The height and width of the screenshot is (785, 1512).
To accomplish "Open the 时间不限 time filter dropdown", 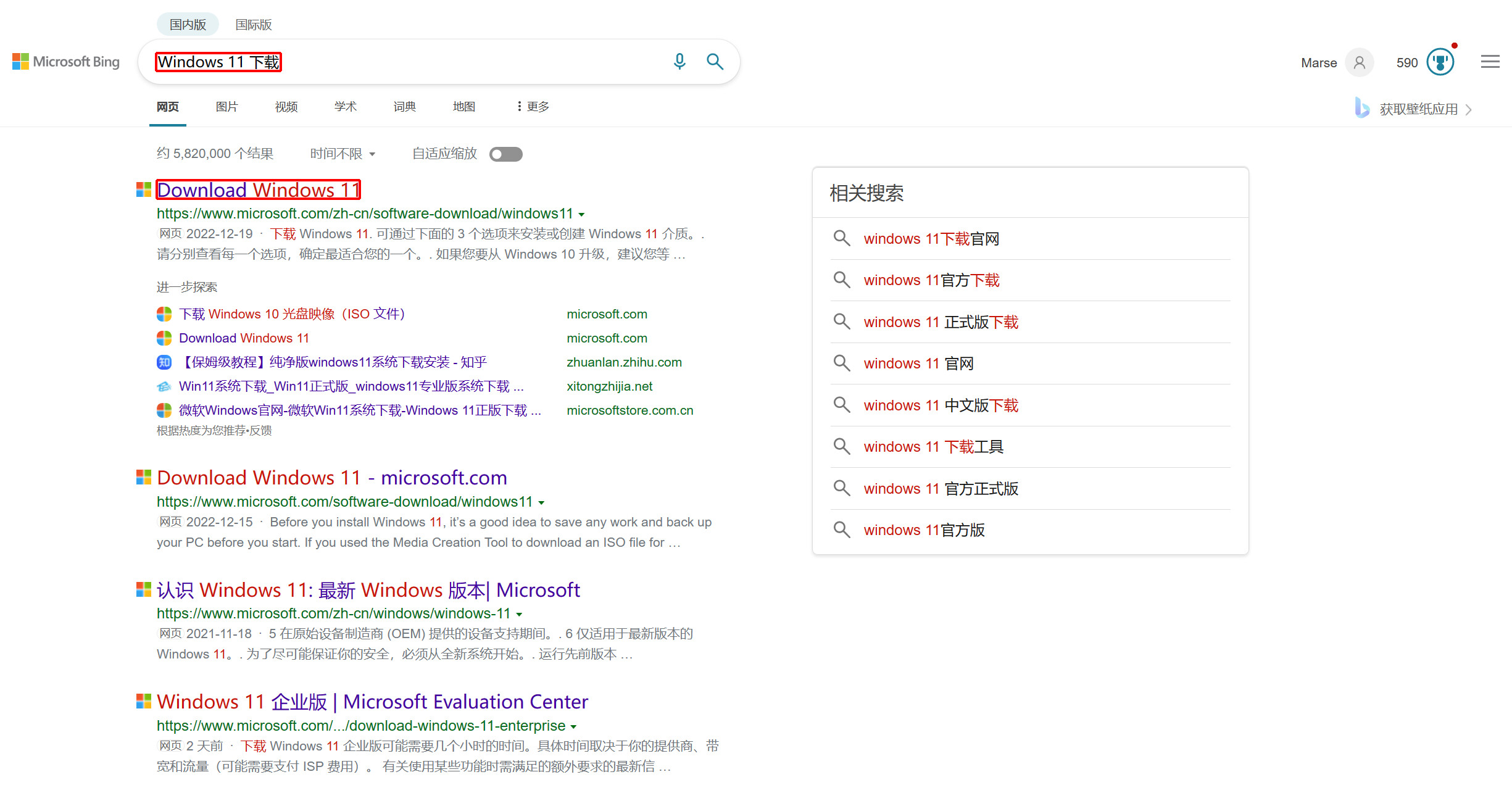I will click(x=343, y=154).
